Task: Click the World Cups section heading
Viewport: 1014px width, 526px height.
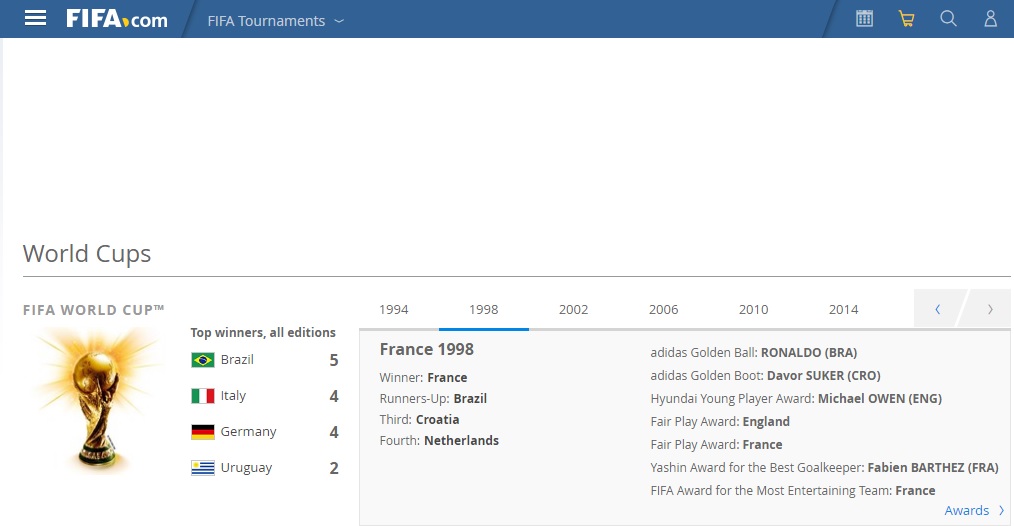Action: [x=87, y=254]
